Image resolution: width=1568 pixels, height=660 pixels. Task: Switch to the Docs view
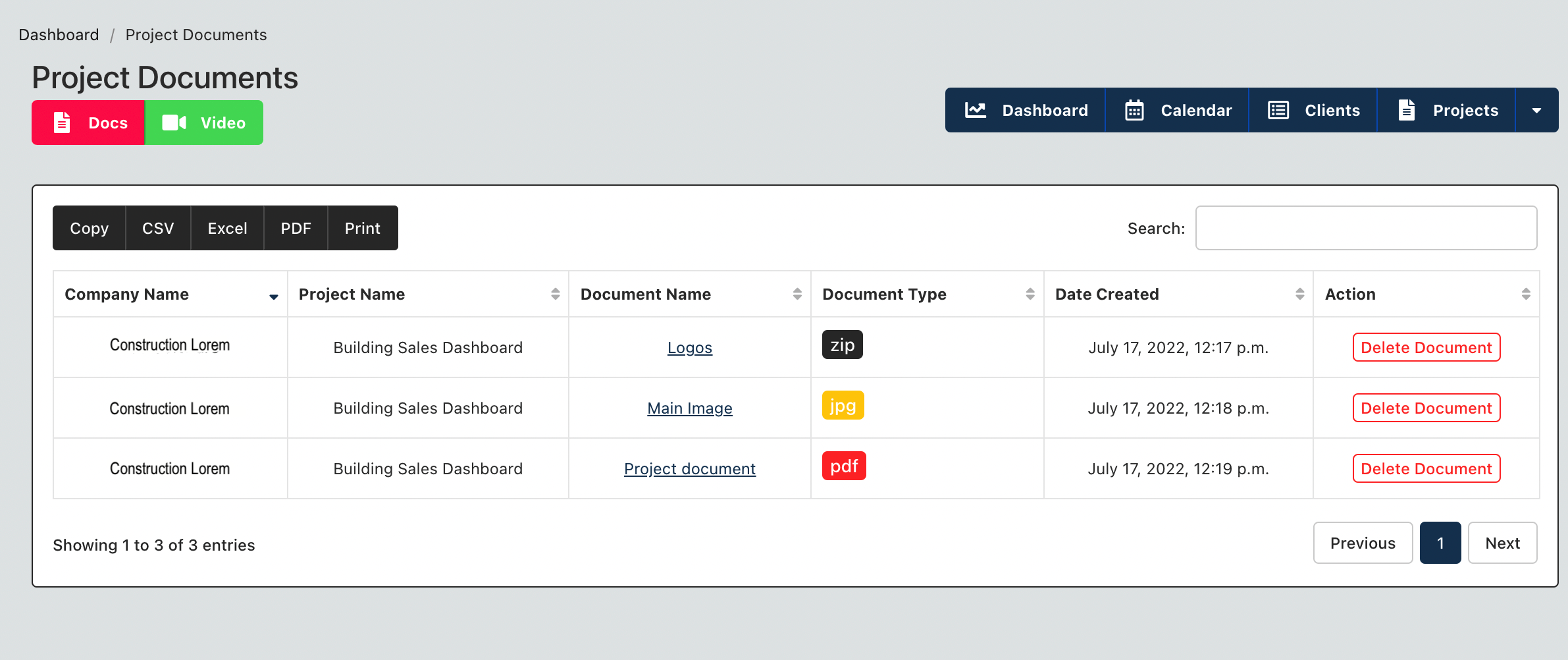coord(88,123)
